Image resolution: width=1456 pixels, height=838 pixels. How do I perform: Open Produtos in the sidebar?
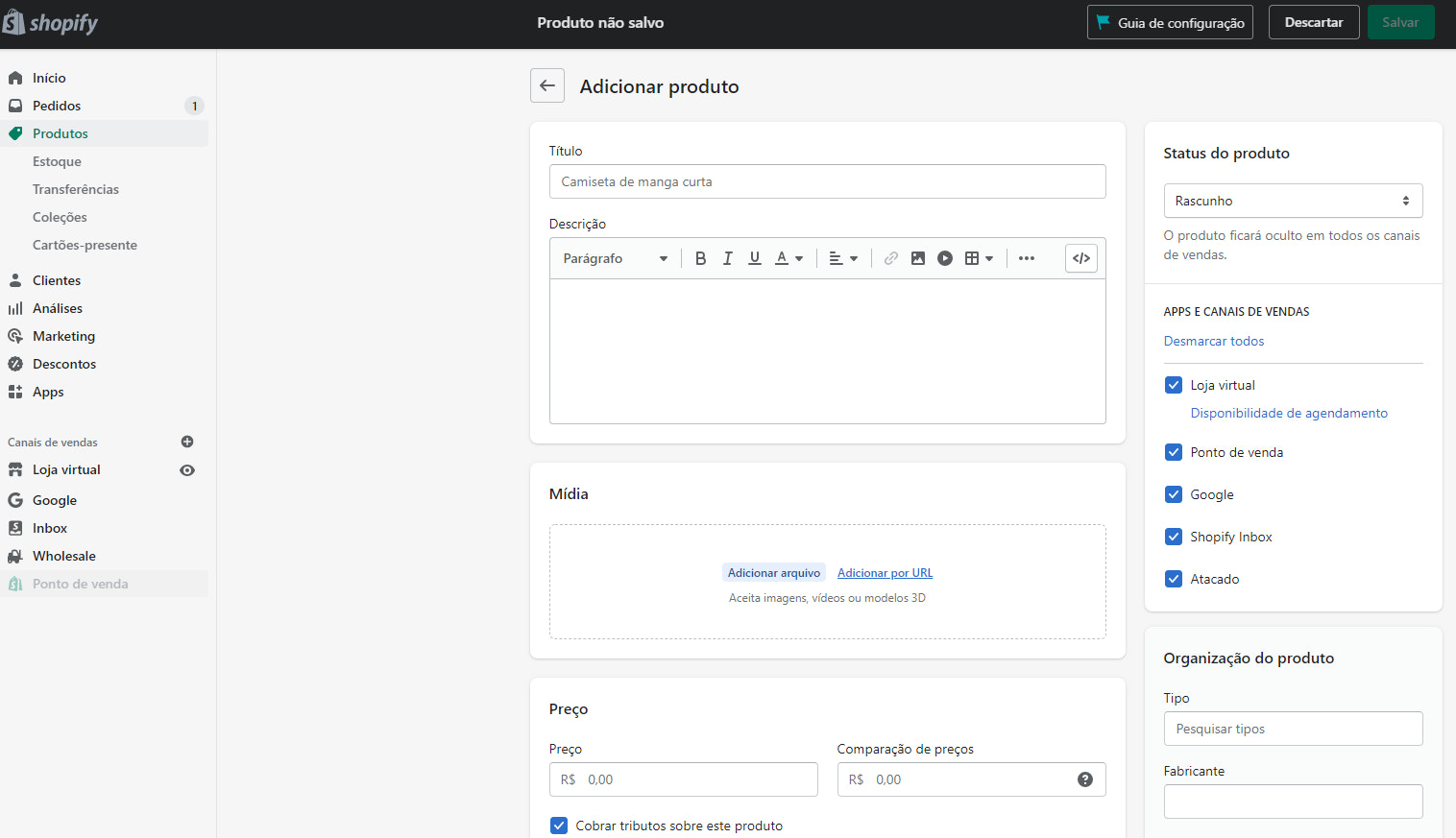coord(61,133)
